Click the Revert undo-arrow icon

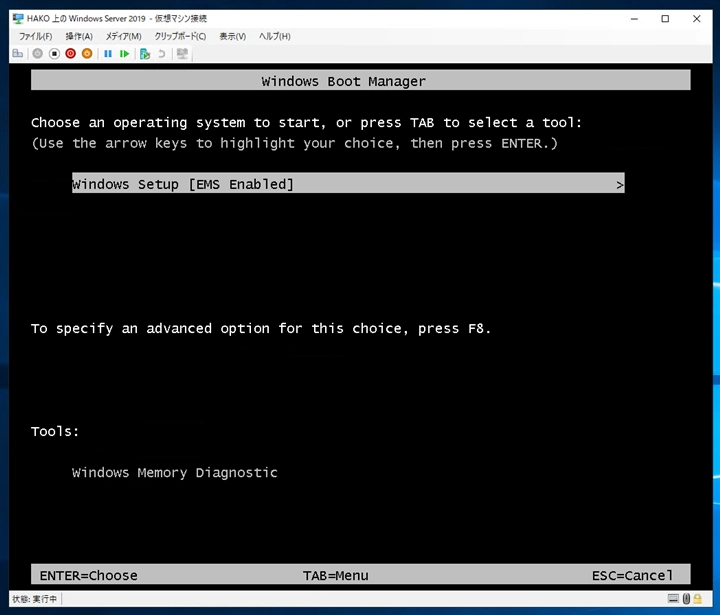tap(162, 54)
